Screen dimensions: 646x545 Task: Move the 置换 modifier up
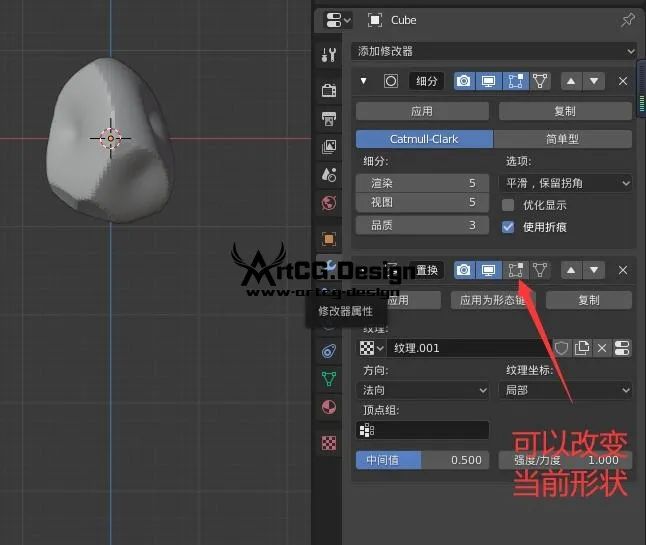[x=571, y=270]
